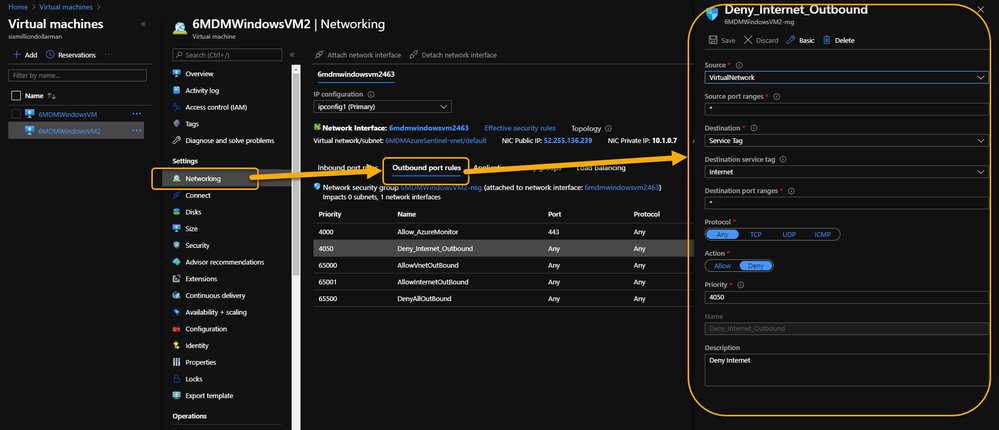Click the Search (Ctrl+/) box
This screenshot has width=999, height=430.
pos(227,55)
